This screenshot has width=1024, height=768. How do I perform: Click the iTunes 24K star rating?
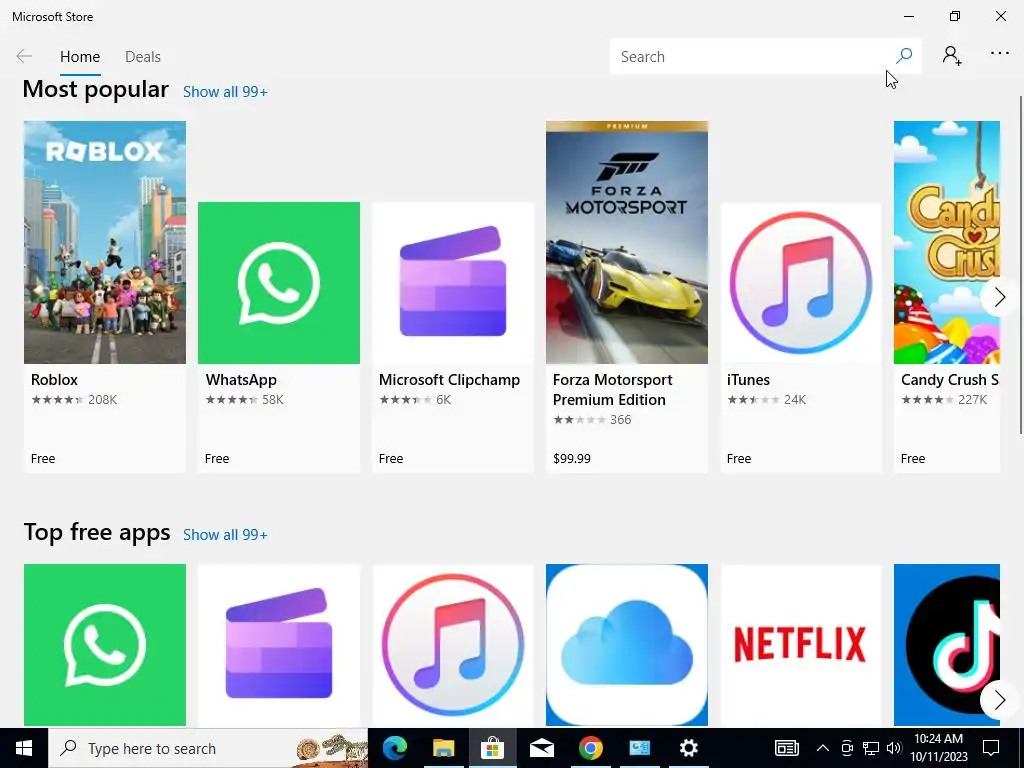click(x=767, y=400)
